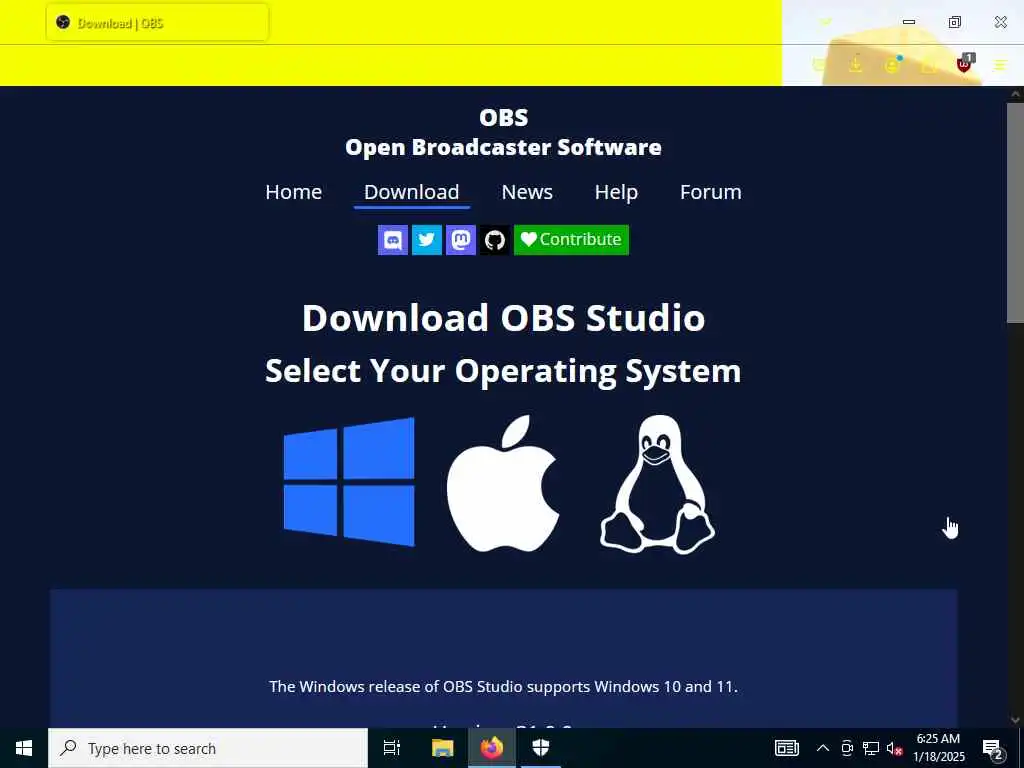Viewport: 1024px width, 768px height.
Task: Click the text about Windows 10 and 11 support
Action: (x=503, y=686)
